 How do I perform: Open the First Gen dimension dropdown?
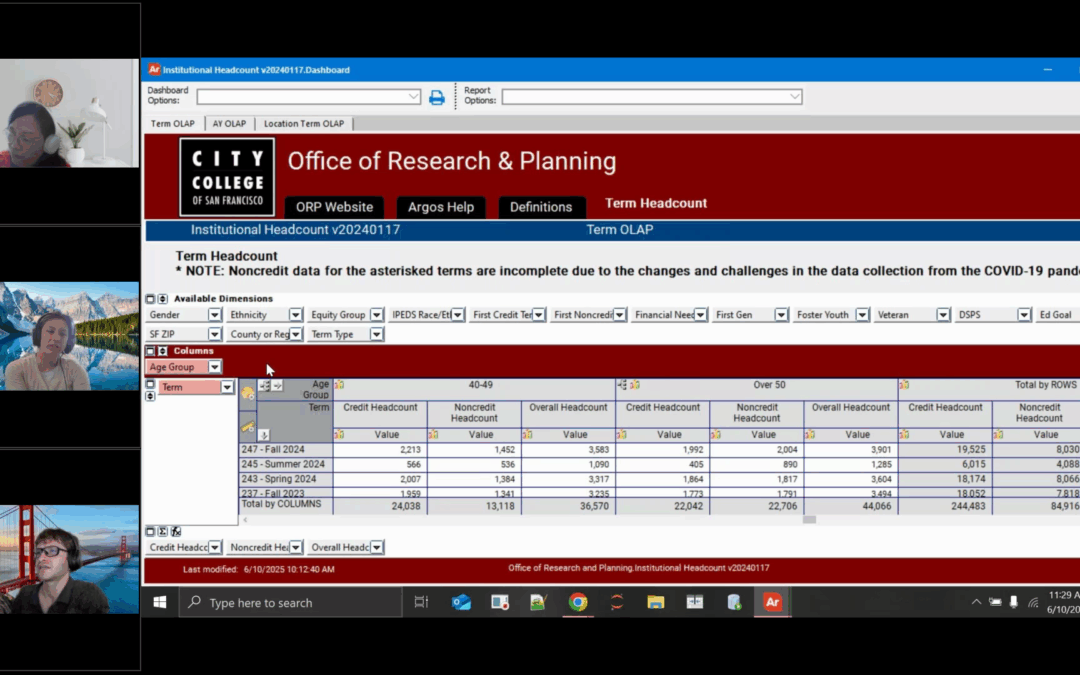[x=780, y=315]
